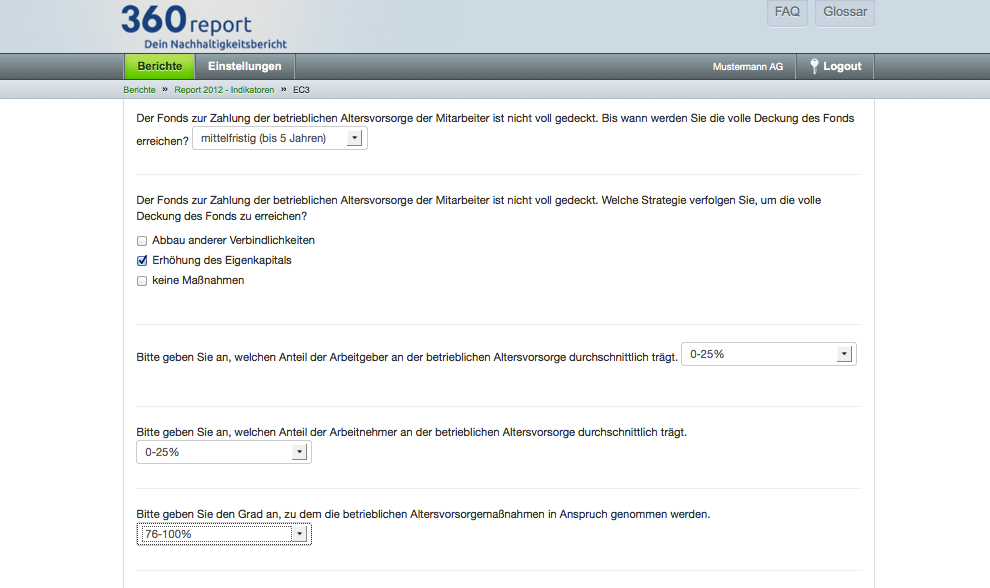Tick the keine Maßnahmen checkbox

pos(142,281)
